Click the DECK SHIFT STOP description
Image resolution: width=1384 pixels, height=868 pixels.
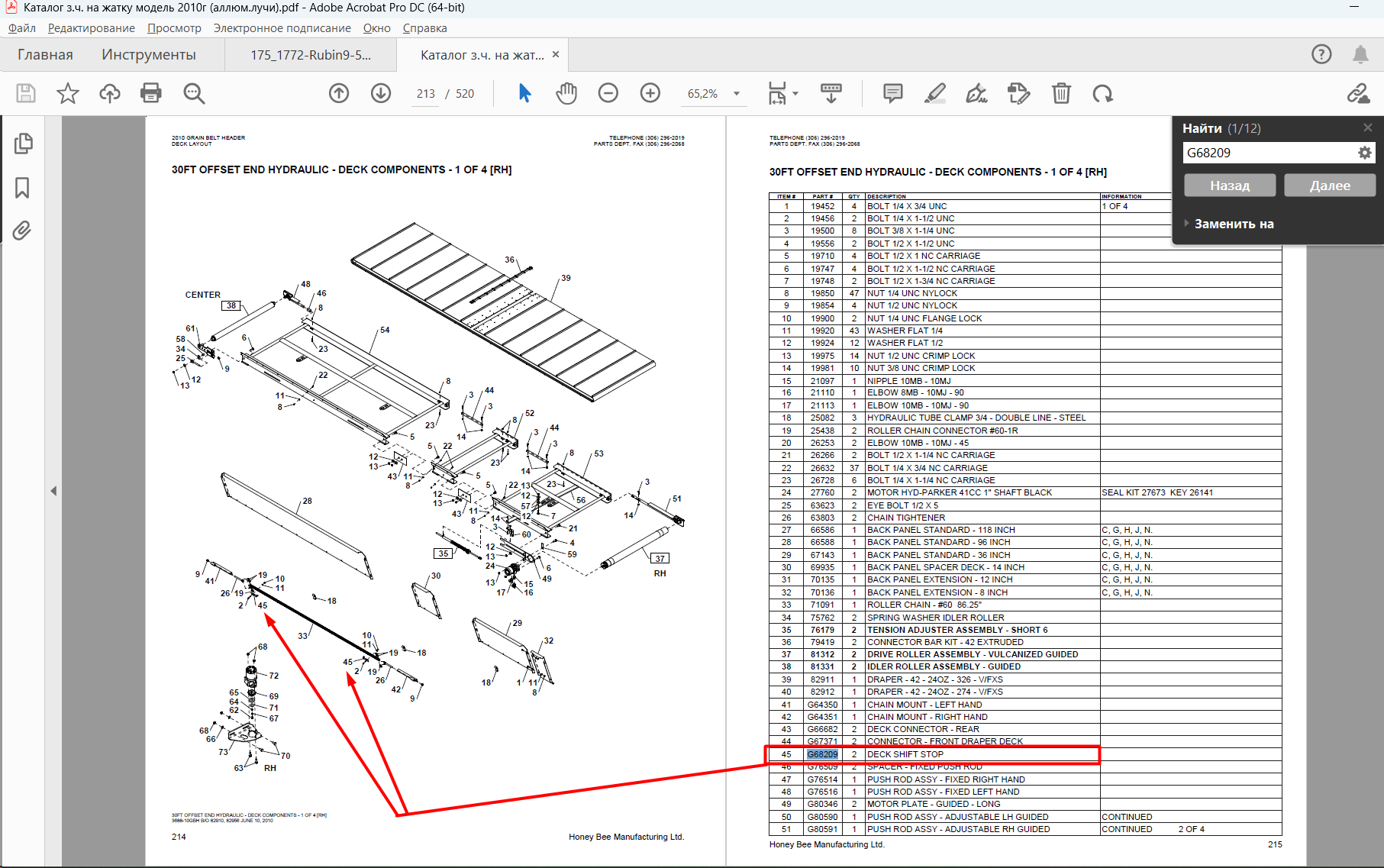pyautogui.click(x=905, y=754)
